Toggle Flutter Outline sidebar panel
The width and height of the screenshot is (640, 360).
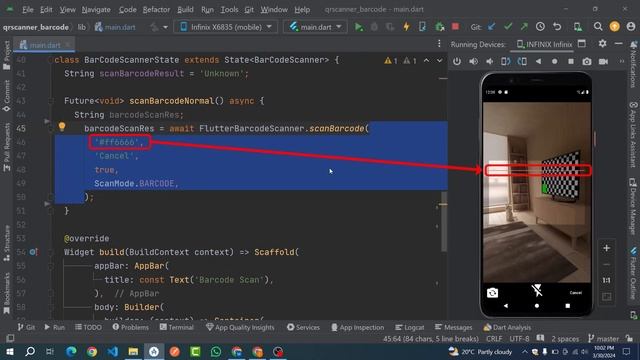(x=633, y=273)
